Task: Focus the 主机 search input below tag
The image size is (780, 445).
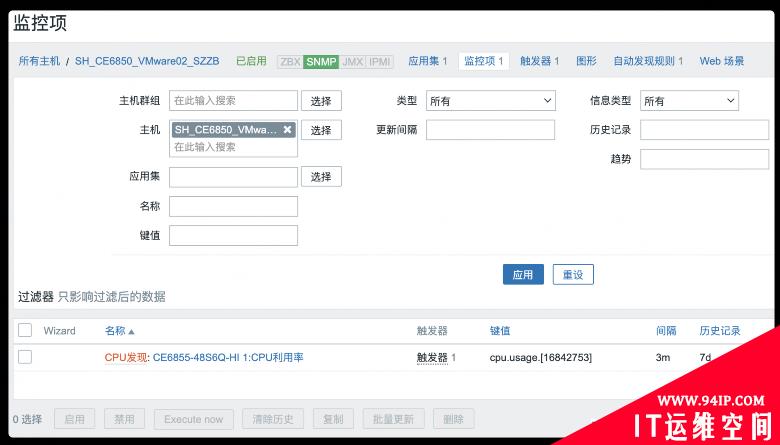Action: [233, 147]
